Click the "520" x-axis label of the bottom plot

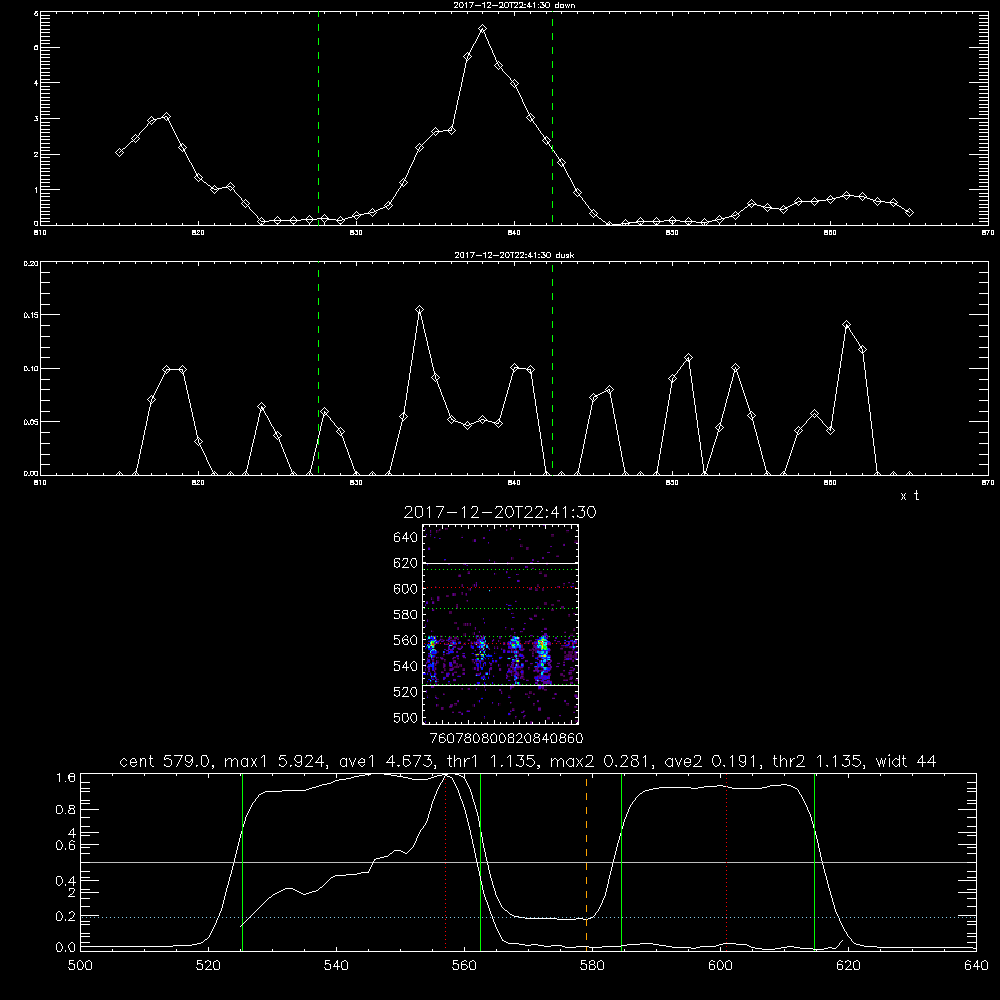click(x=208, y=966)
